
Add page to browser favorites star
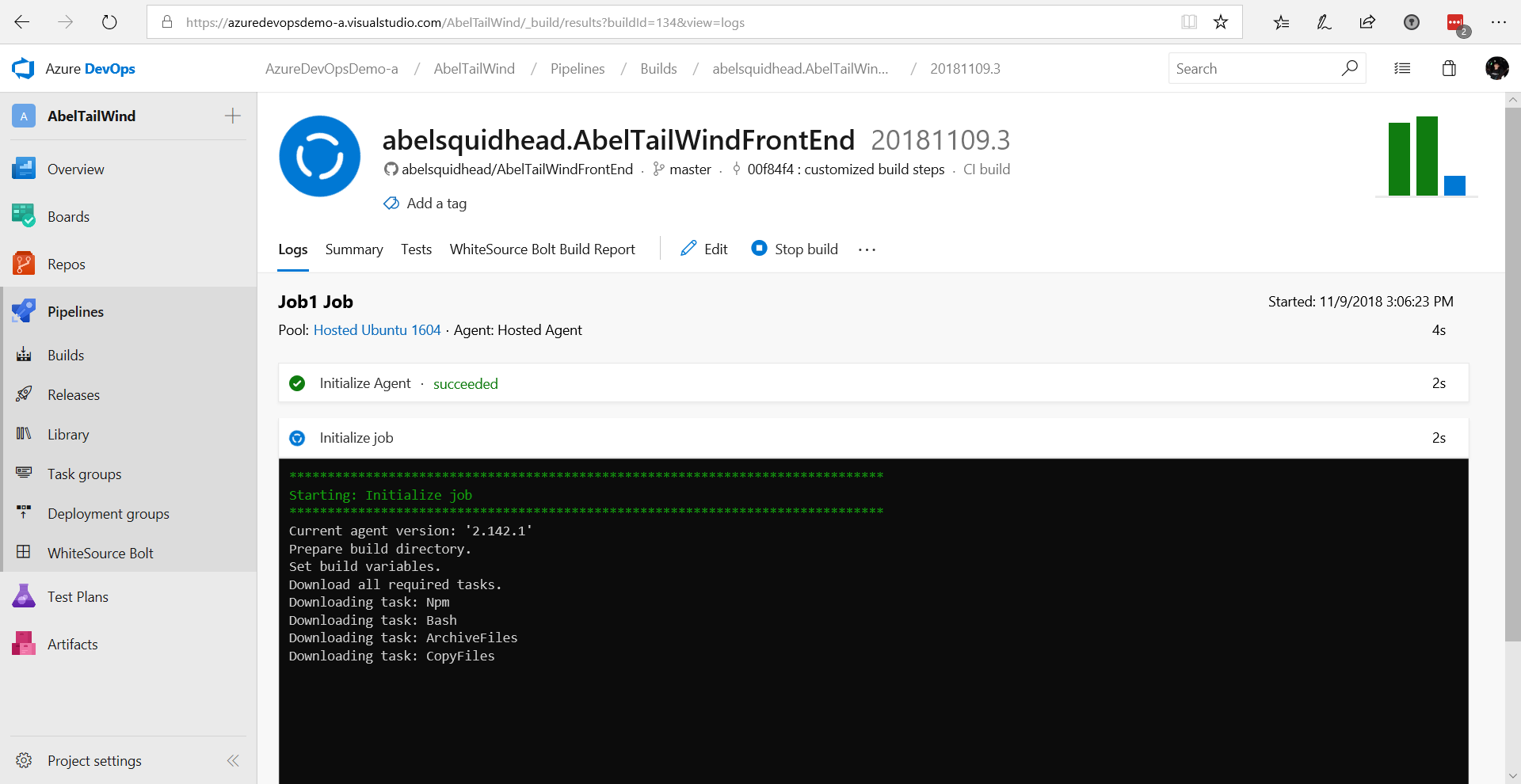[1221, 22]
